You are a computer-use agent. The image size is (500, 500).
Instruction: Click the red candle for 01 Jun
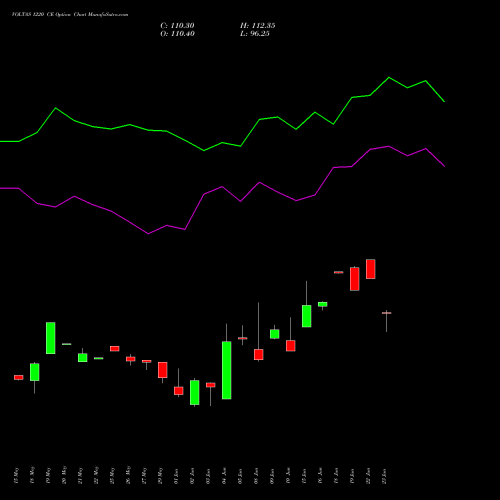(x=179, y=391)
